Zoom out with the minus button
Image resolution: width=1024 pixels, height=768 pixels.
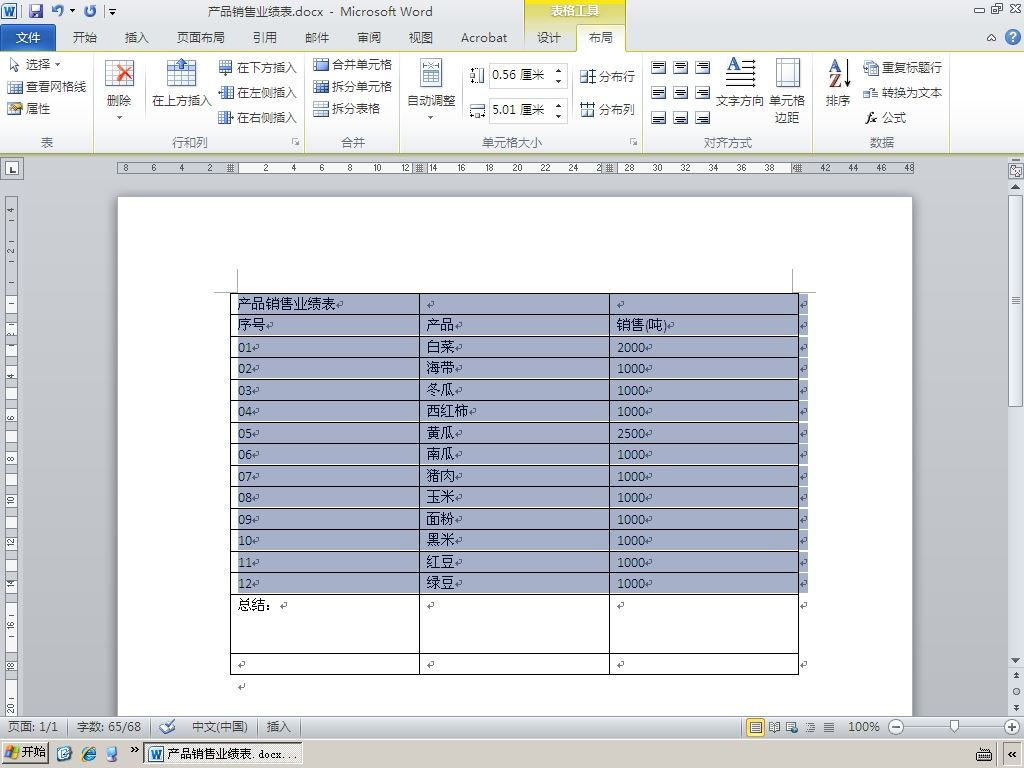click(896, 726)
